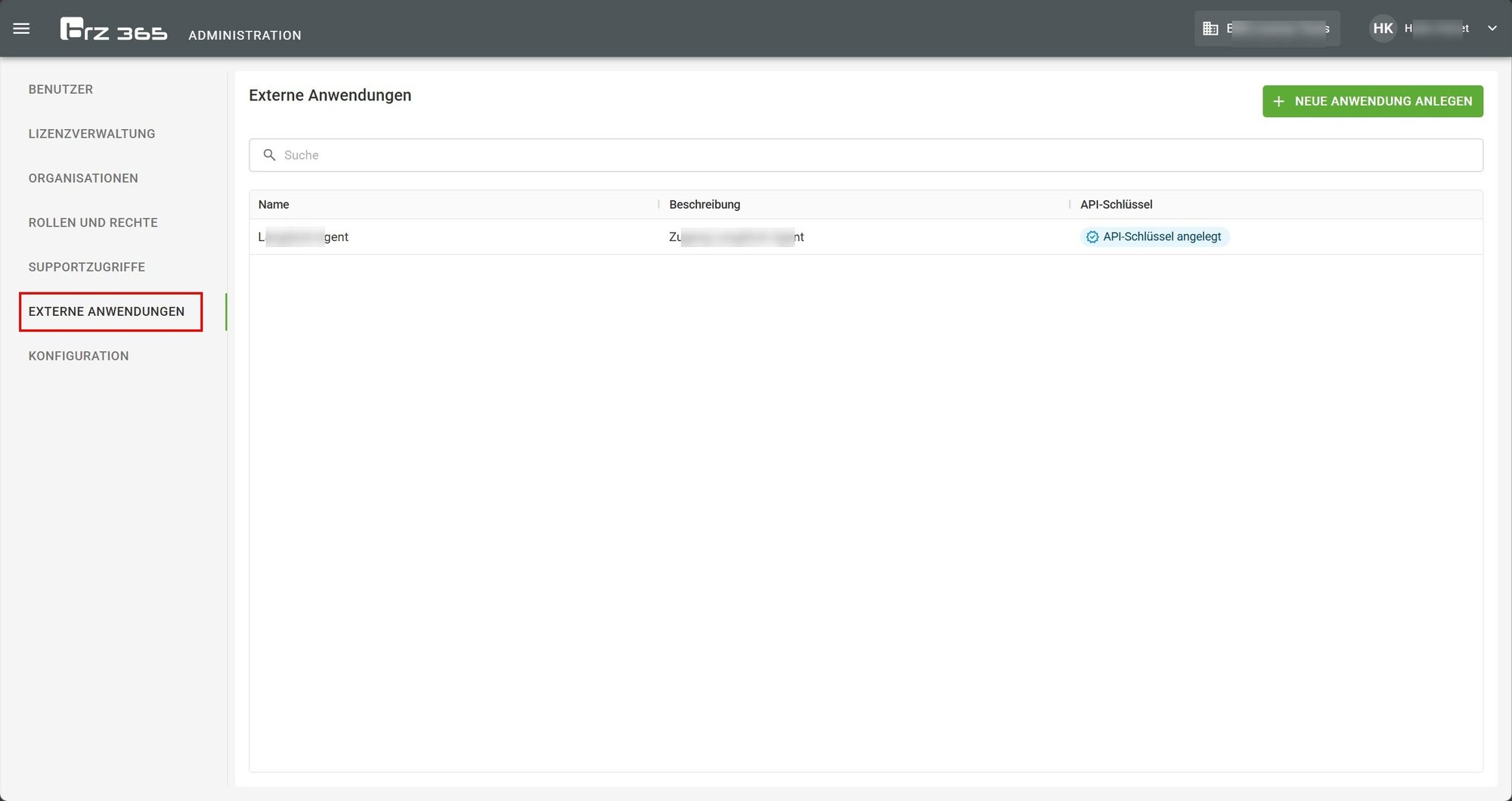Image resolution: width=1512 pixels, height=801 pixels.
Task: Open the Benutzer section
Action: (x=60, y=89)
